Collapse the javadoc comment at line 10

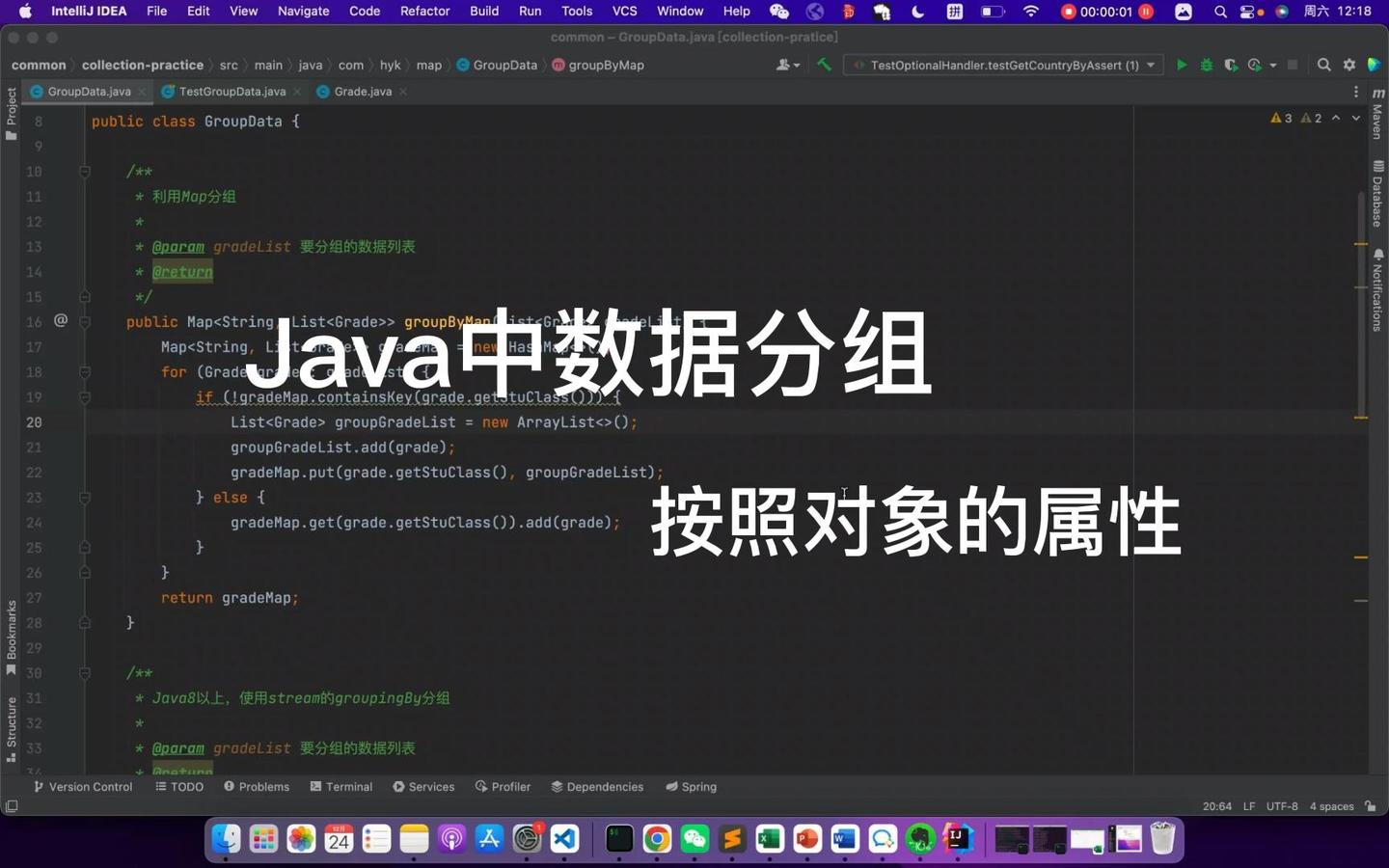click(x=84, y=171)
